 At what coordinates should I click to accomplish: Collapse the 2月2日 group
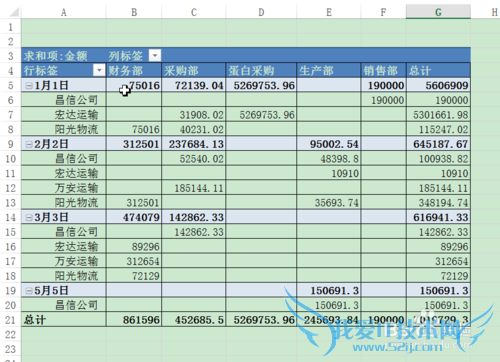coord(29,144)
